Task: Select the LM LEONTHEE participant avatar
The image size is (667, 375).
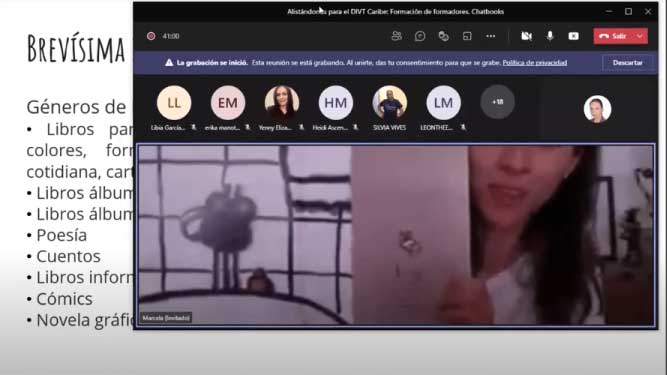Action: point(443,103)
